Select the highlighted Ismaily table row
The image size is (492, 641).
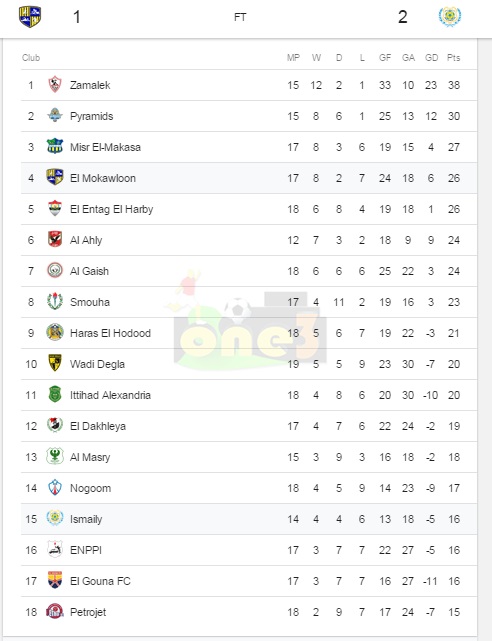click(249, 519)
